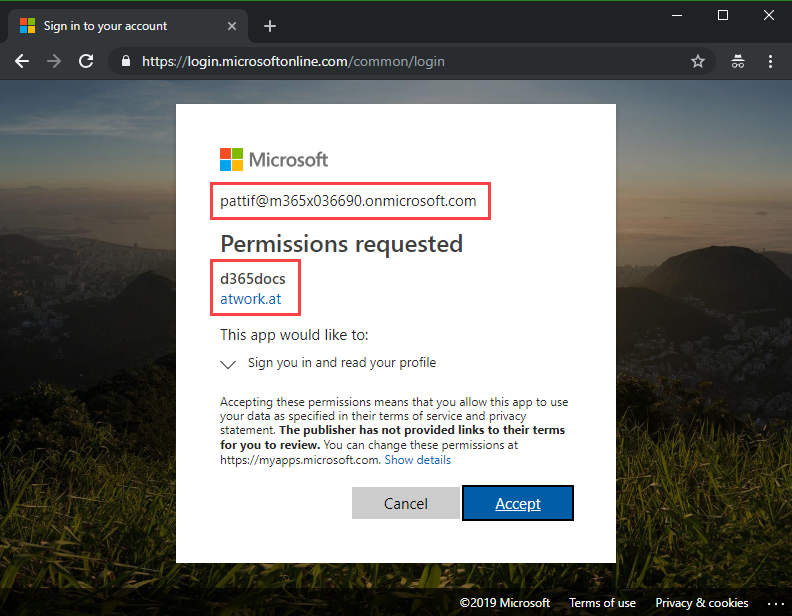Bookmark this page with the star icon

(x=698, y=61)
